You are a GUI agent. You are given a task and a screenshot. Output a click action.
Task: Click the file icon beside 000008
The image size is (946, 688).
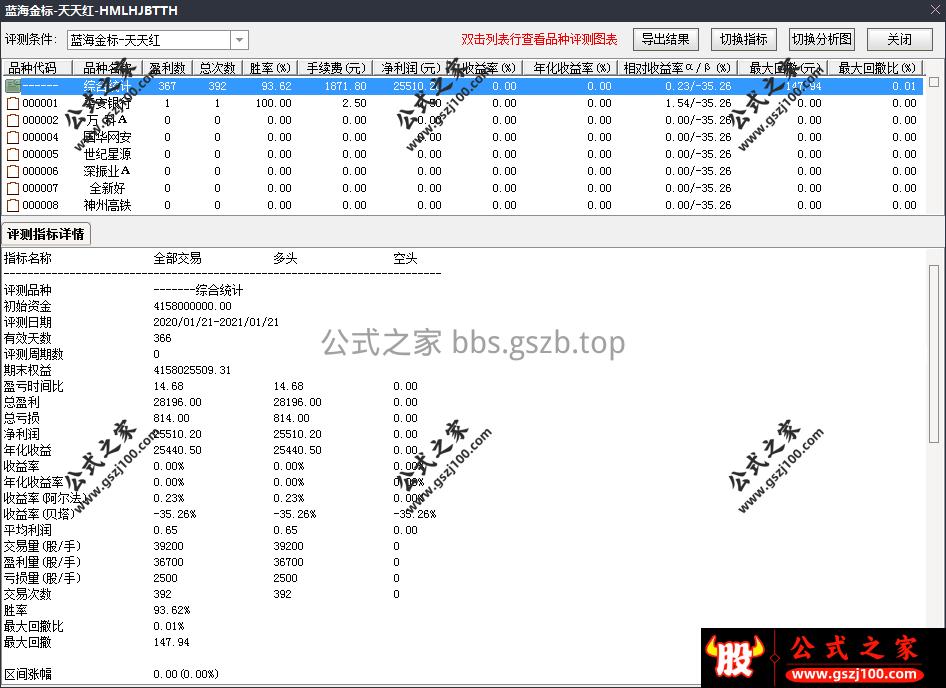click(x=13, y=205)
